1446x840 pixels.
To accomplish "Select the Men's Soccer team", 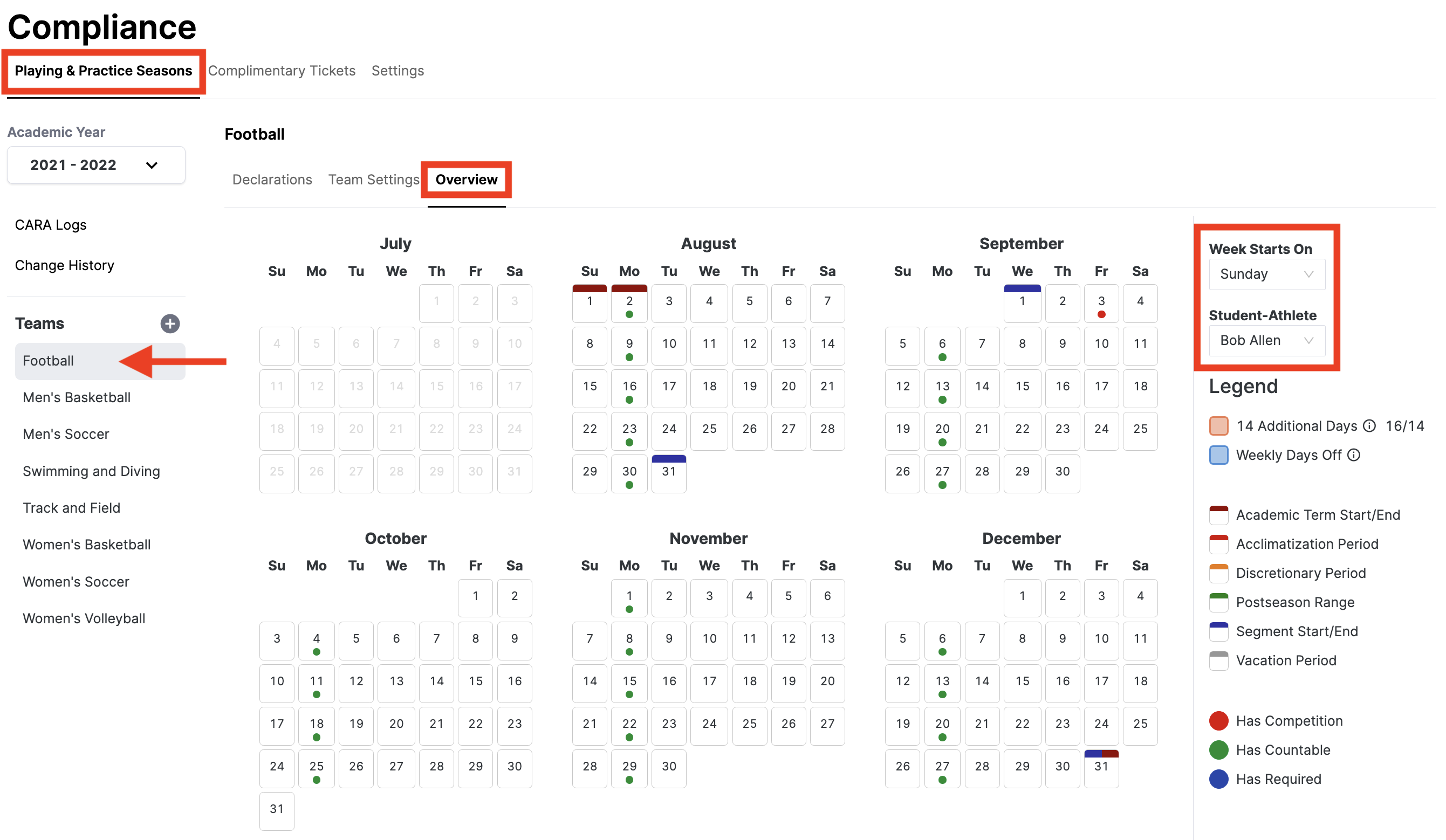I will 65,434.
